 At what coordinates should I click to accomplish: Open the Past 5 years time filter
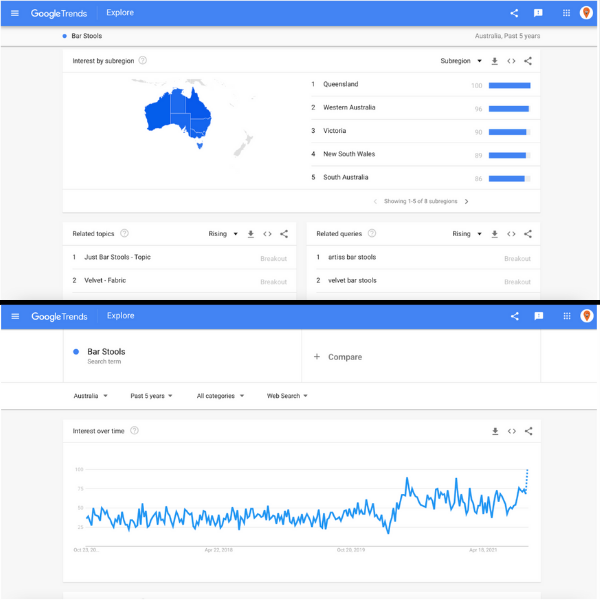pyautogui.click(x=151, y=396)
